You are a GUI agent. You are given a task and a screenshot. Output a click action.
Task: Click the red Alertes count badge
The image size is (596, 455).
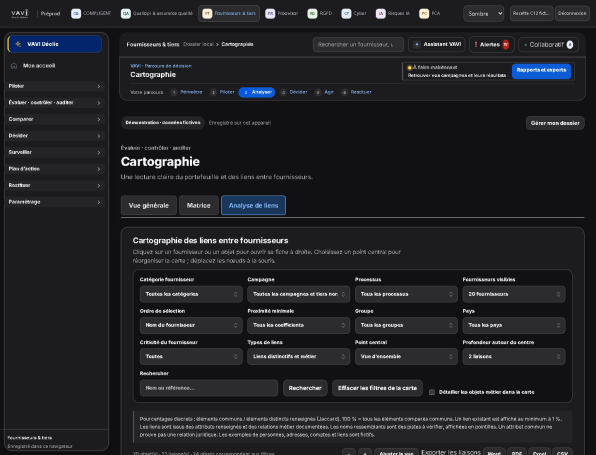coord(506,44)
